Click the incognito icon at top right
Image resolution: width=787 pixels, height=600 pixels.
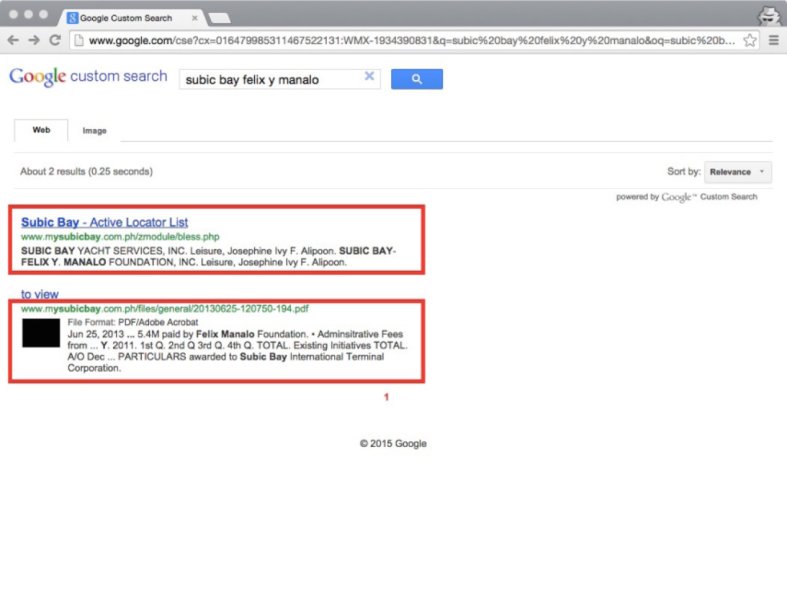768,15
